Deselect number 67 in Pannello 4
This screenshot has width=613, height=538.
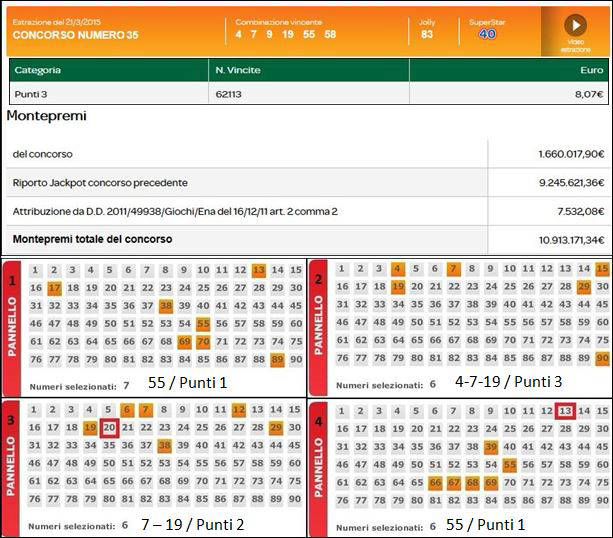[x=453, y=483]
